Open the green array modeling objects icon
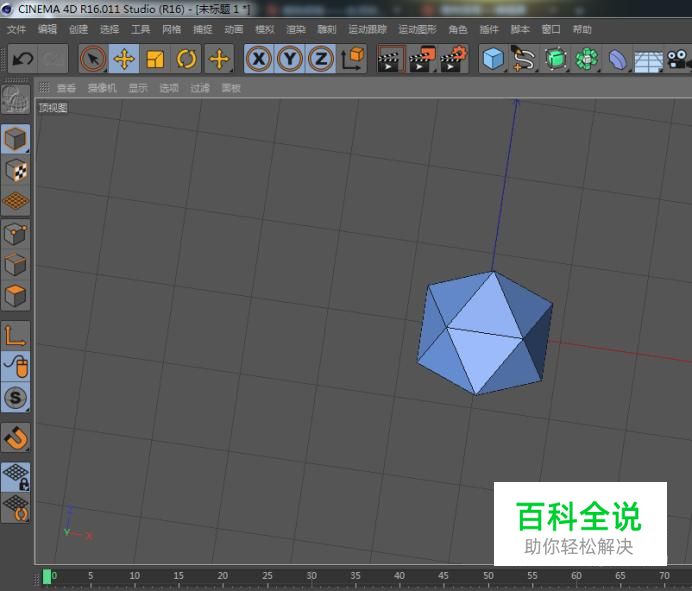The width and height of the screenshot is (692, 591). coord(586,59)
